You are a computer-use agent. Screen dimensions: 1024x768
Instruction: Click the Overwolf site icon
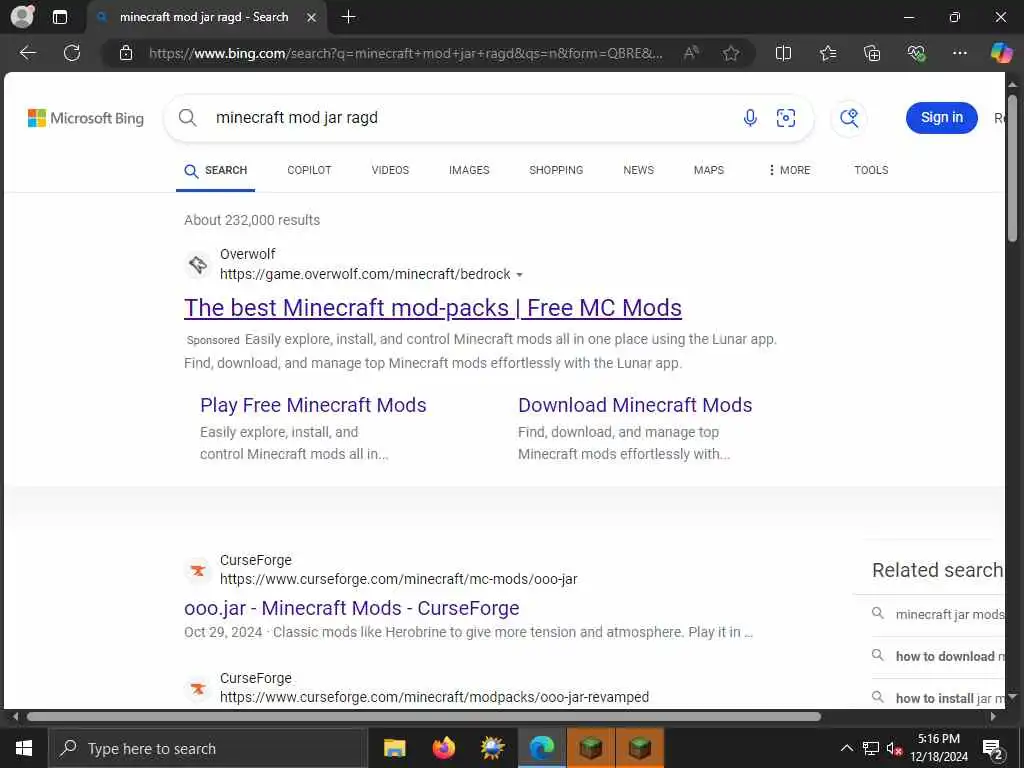point(198,264)
